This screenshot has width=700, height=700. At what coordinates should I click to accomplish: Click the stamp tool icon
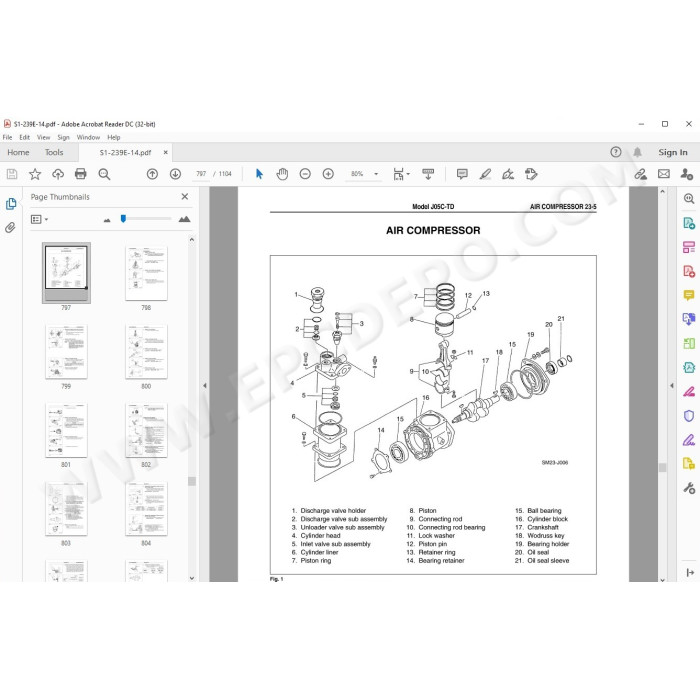point(531,174)
